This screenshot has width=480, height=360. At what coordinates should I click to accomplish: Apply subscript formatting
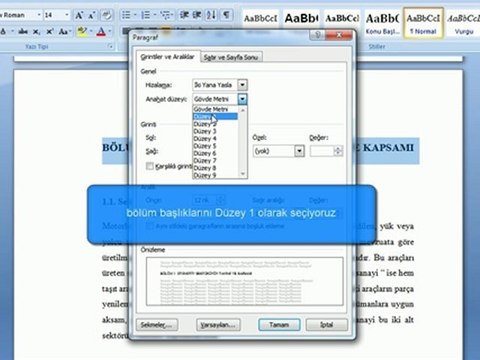click(x=36, y=32)
